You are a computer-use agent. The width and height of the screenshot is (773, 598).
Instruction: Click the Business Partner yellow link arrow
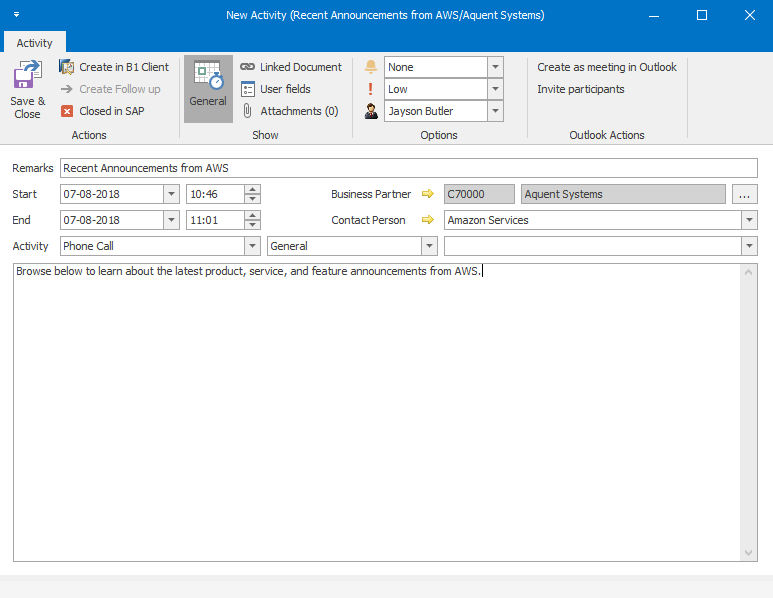(428, 194)
